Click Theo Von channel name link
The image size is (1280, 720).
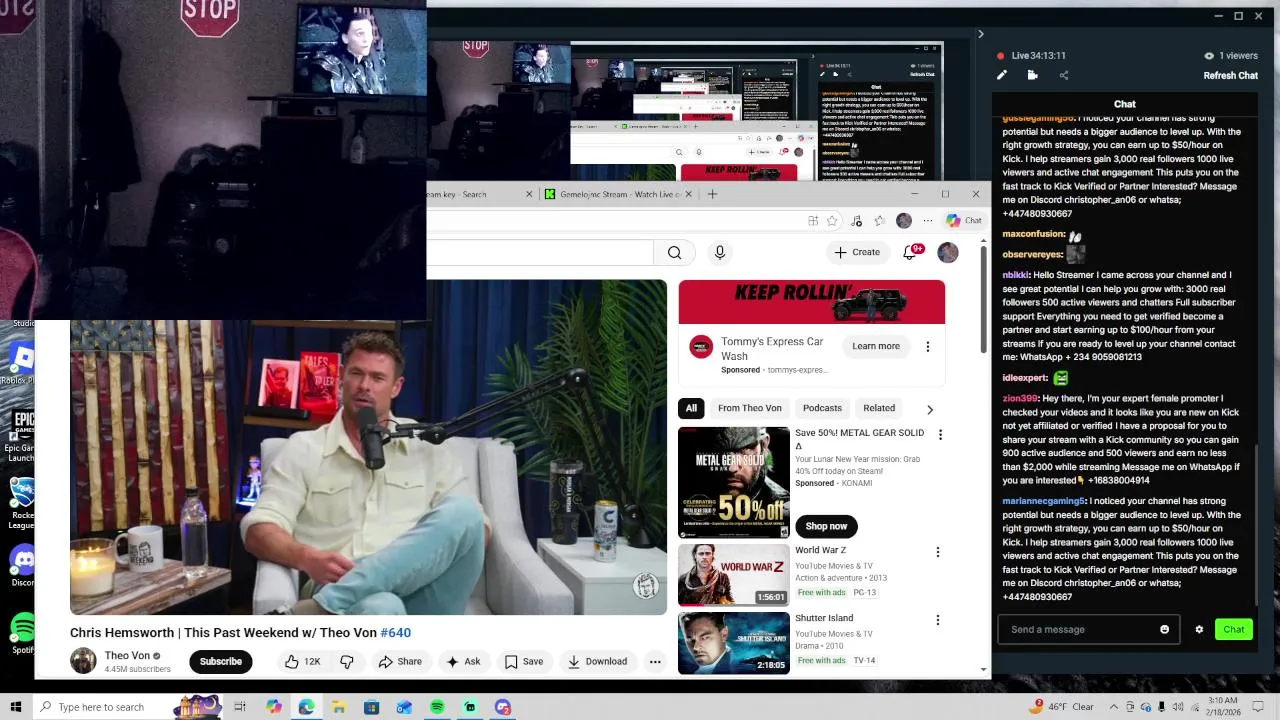[x=127, y=656]
